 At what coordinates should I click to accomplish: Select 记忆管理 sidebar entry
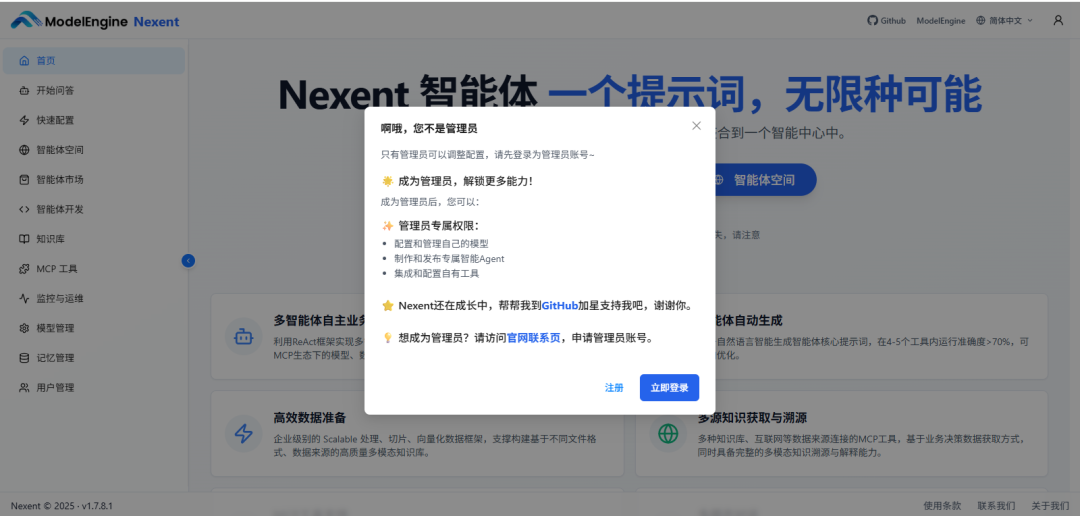tap(94, 358)
